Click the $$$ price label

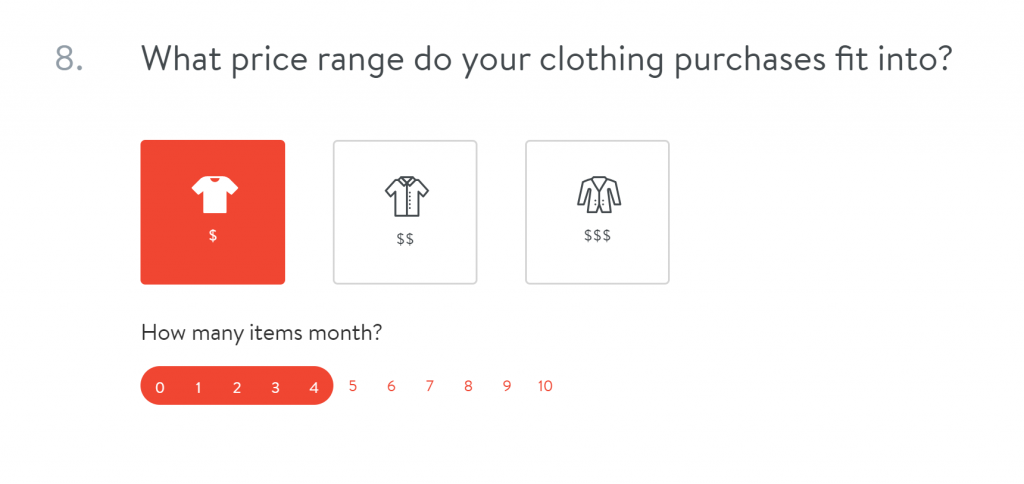[x=598, y=236]
